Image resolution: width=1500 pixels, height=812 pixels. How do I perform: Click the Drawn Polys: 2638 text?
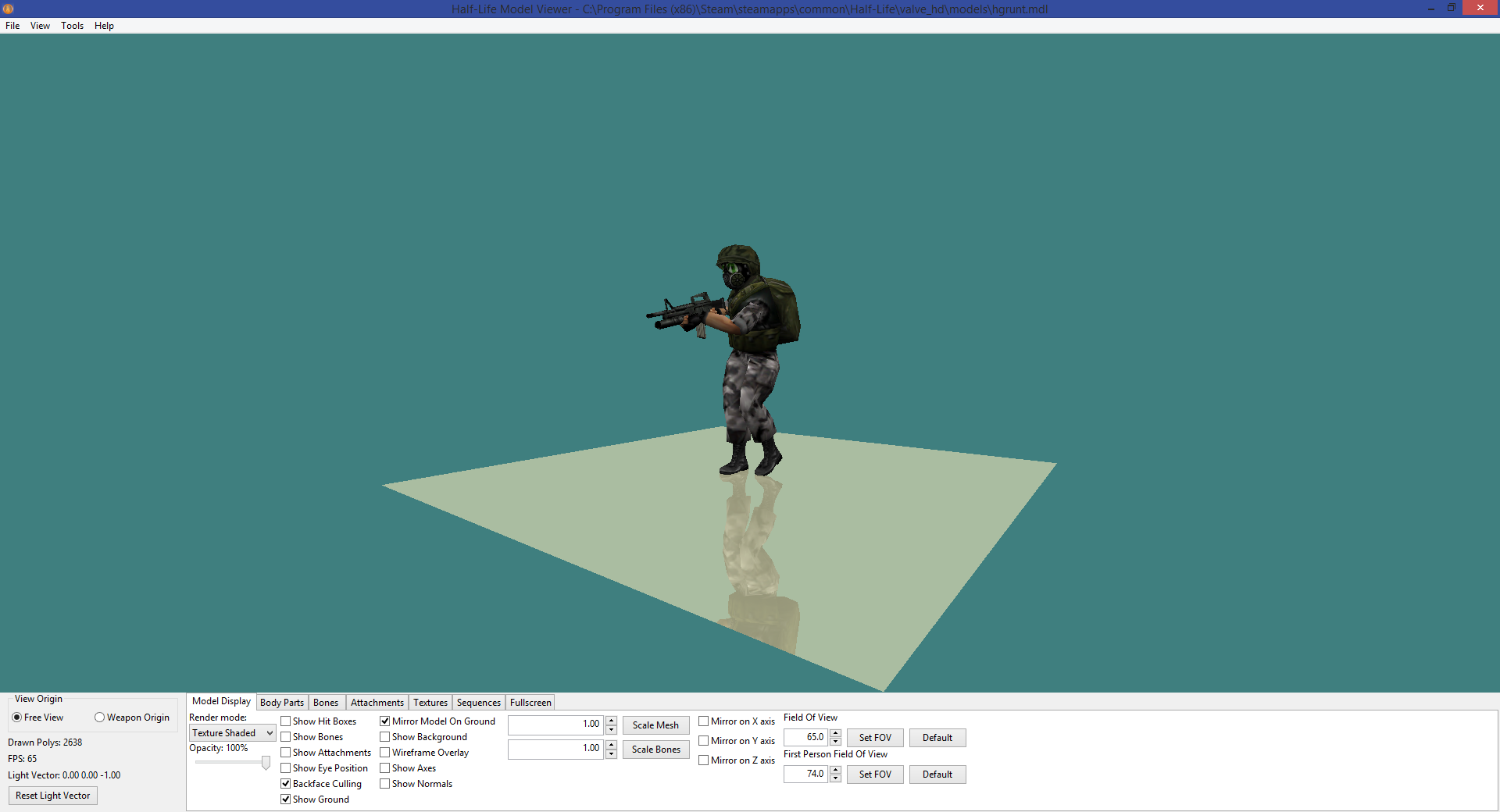(x=45, y=743)
